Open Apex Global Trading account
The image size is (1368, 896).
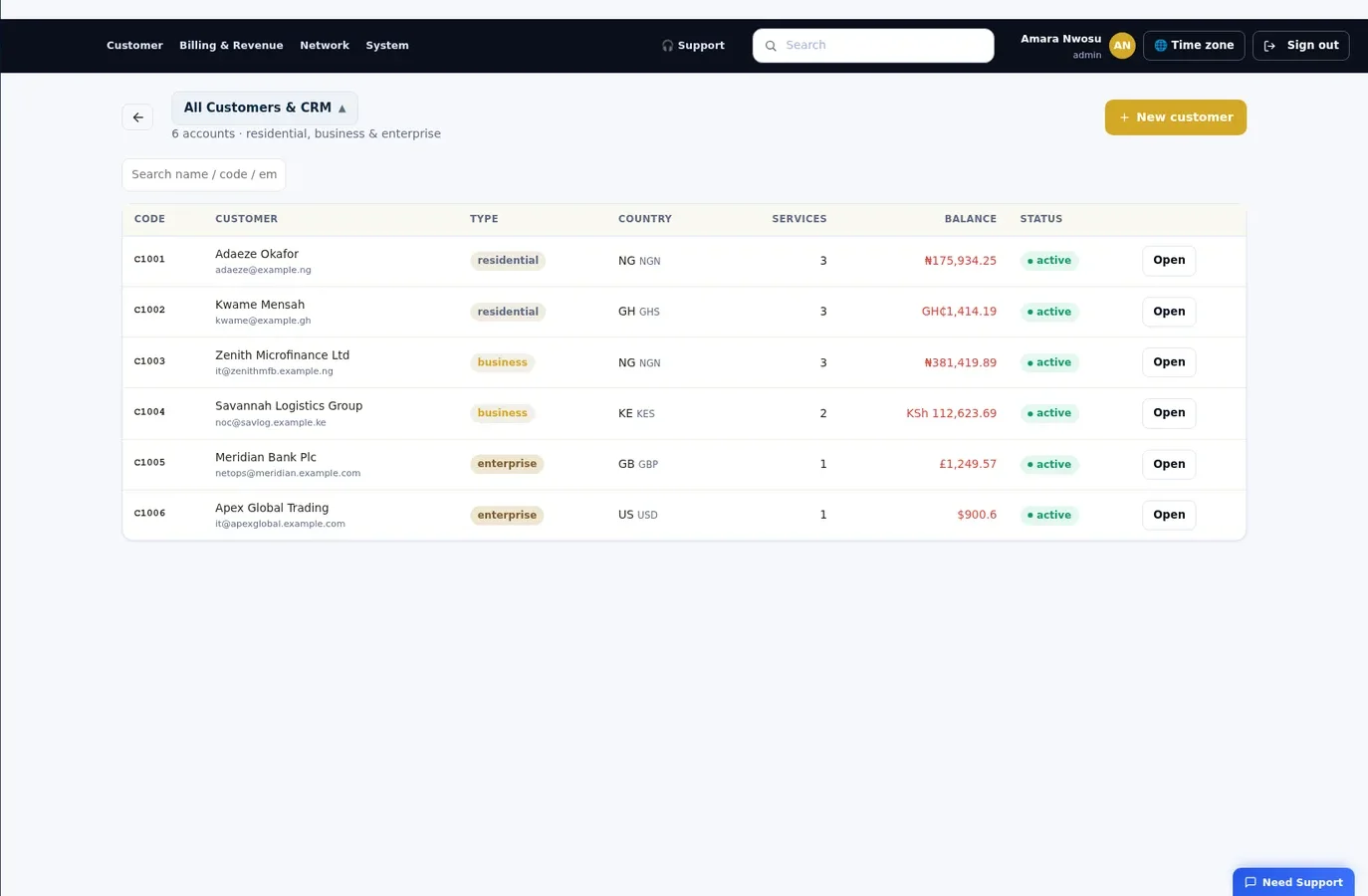point(1169,515)
